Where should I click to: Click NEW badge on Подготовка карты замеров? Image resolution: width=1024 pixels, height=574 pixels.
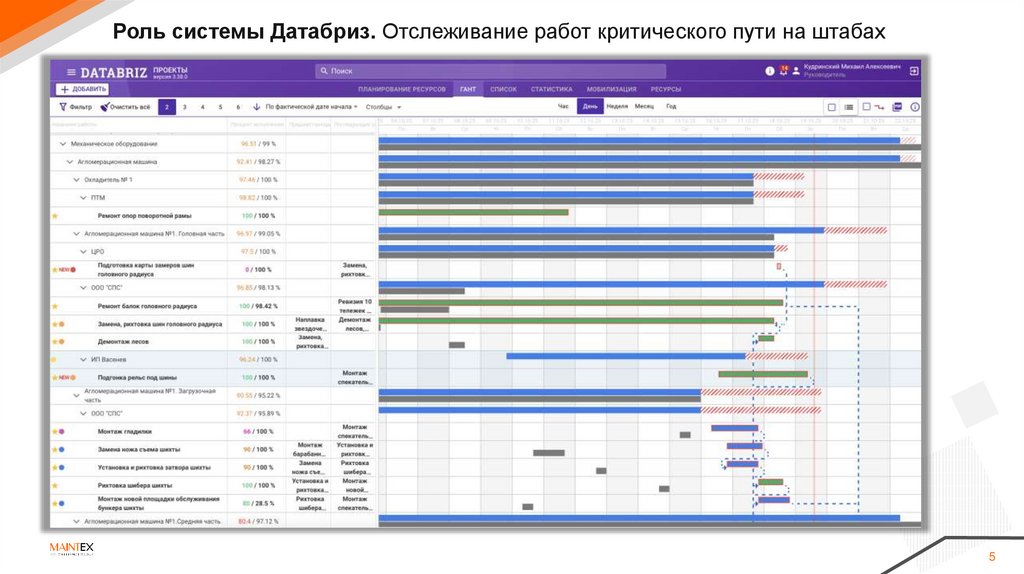pos(65,269)
